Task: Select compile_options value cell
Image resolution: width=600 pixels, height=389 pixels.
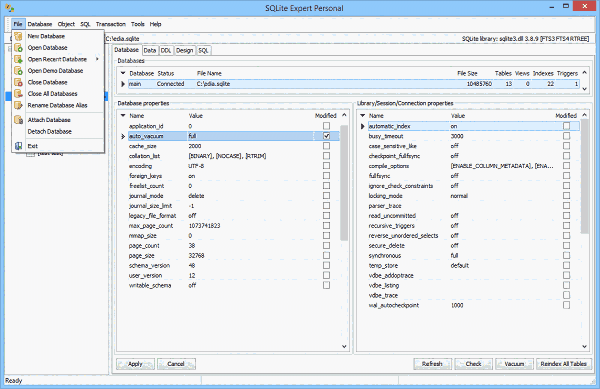Action: click(x=501, y=166)
